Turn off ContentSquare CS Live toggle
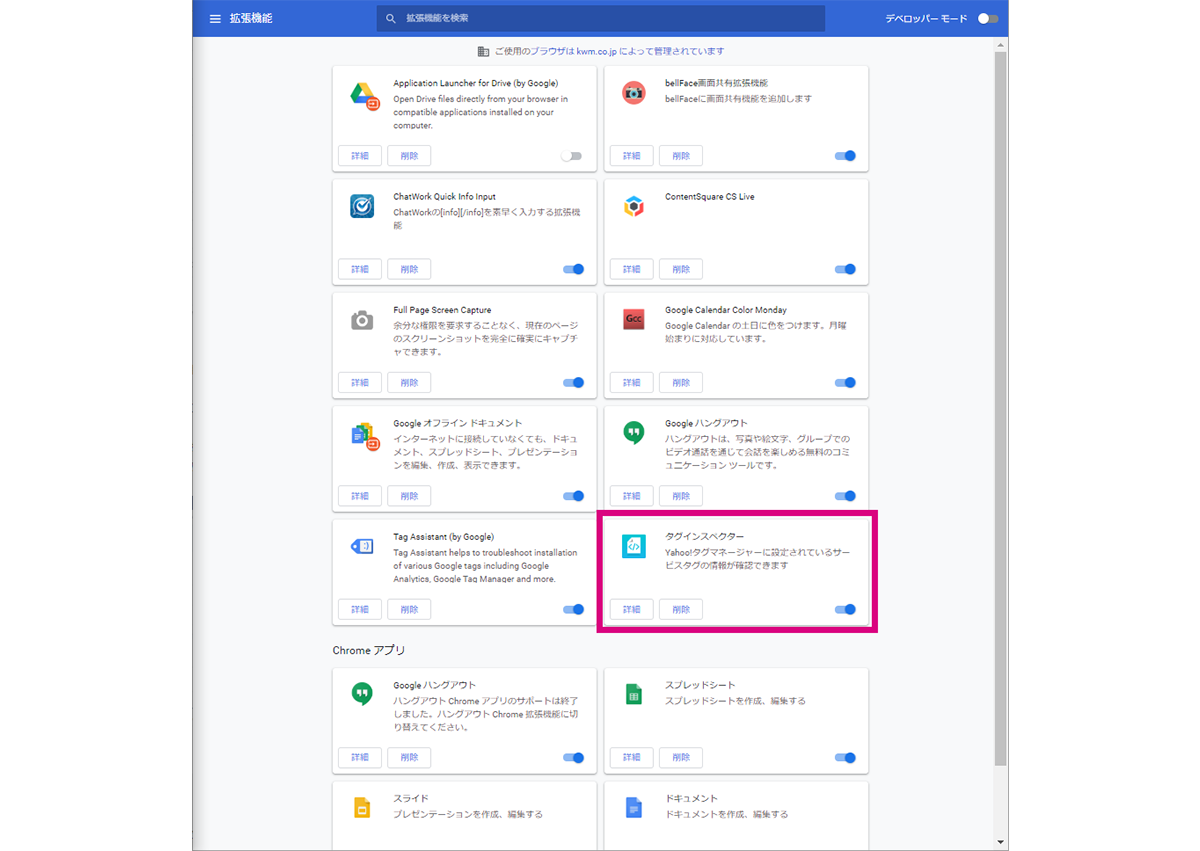Image resolution: width=1200 pixels, height=851 pixels. click(845, 269)
